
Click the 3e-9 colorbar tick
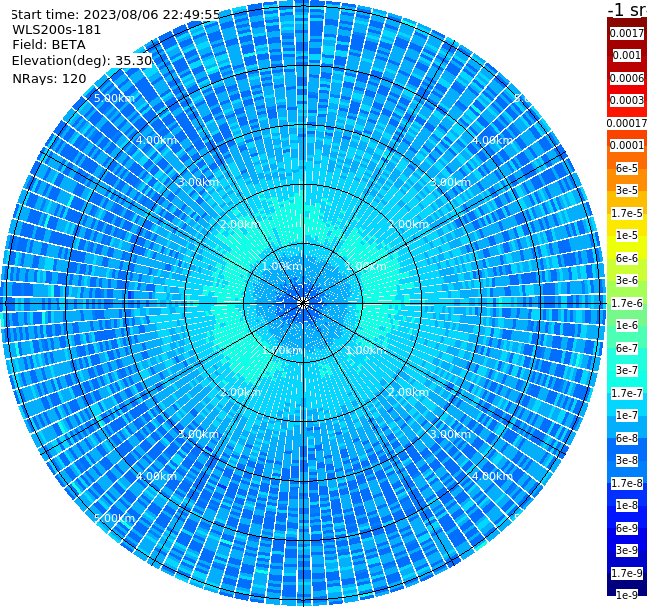point(627,550)
